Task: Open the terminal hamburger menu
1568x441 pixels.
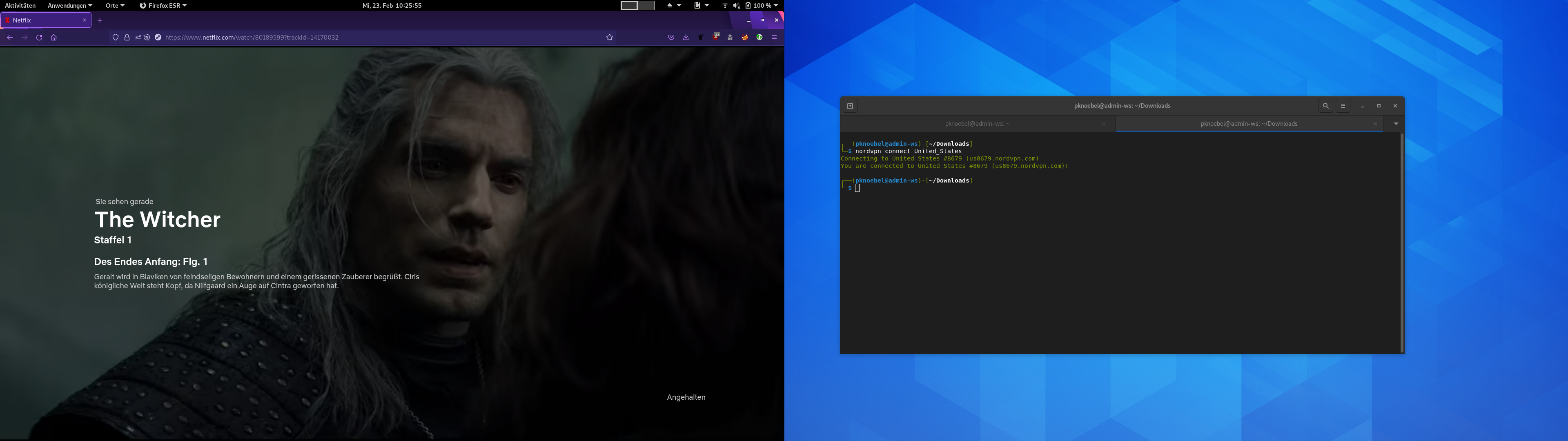Action: click(x=1343, y=106)
